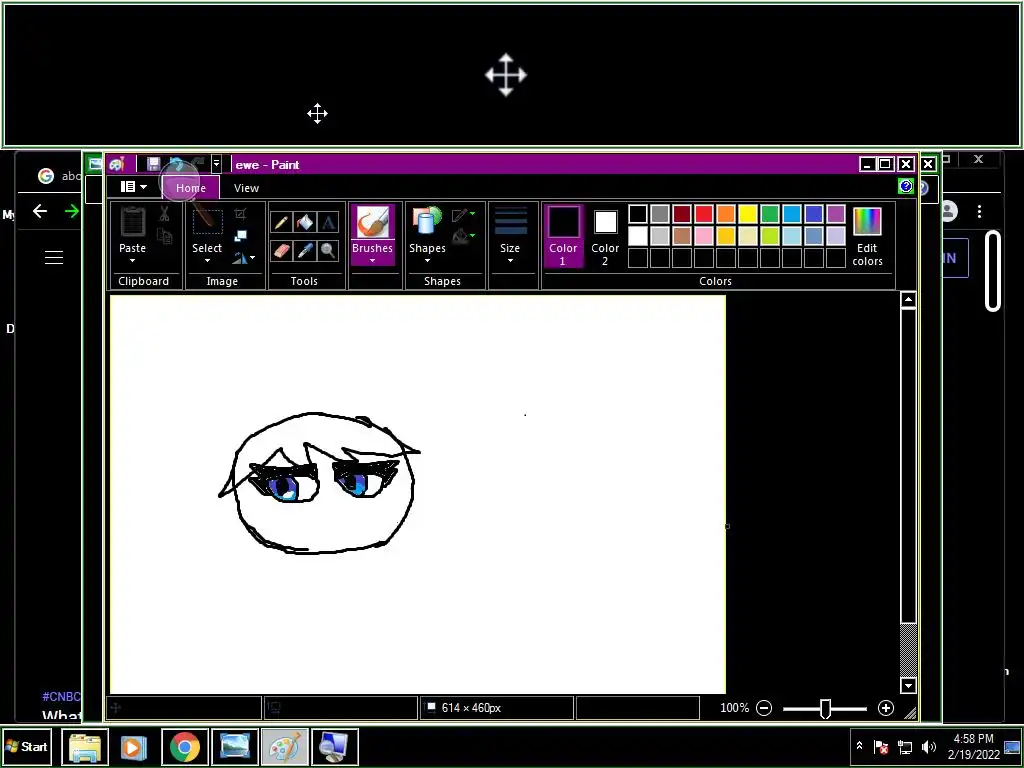Image resolution: width=1024 pixels, height=768 pixels.
Task: Click the Paint app icon in title bar
Action: 117,164
